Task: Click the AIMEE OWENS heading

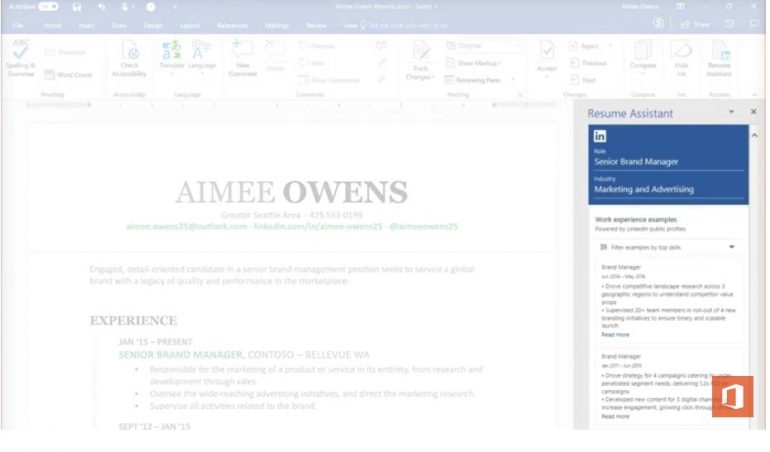Action: point(292,192)
